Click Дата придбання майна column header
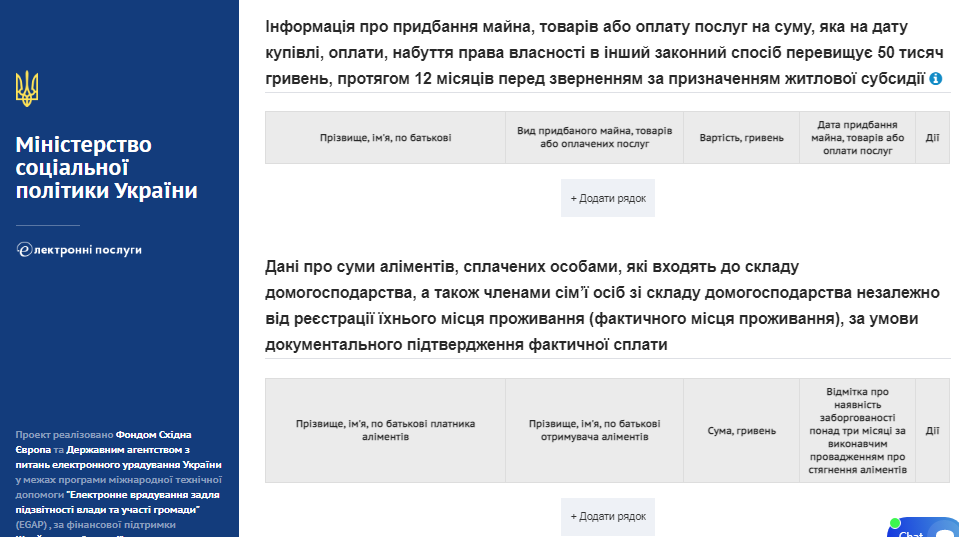959x537 pixels. [x=857, y=138]
